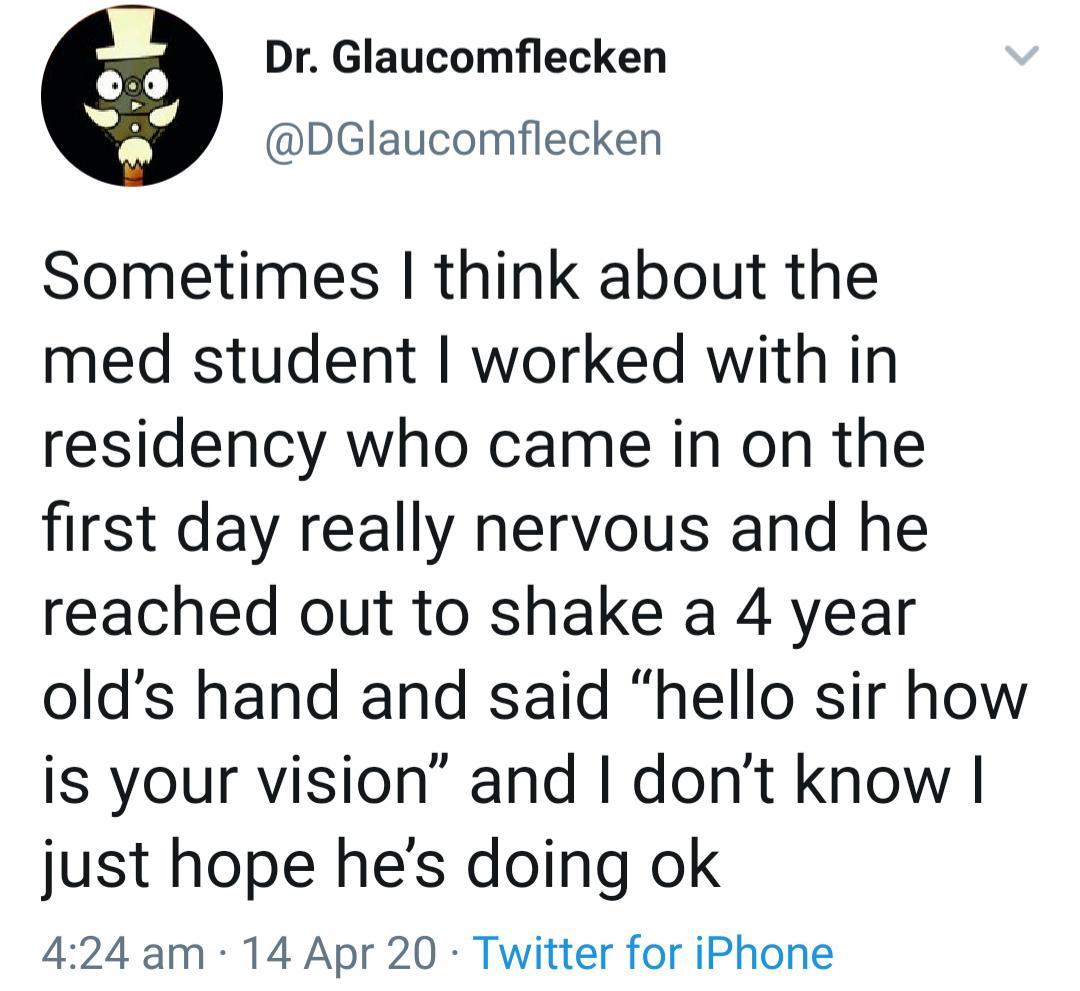Click the "4 year" text in tweet
The width and height of the screenshot is (1080, 991).
815,612
